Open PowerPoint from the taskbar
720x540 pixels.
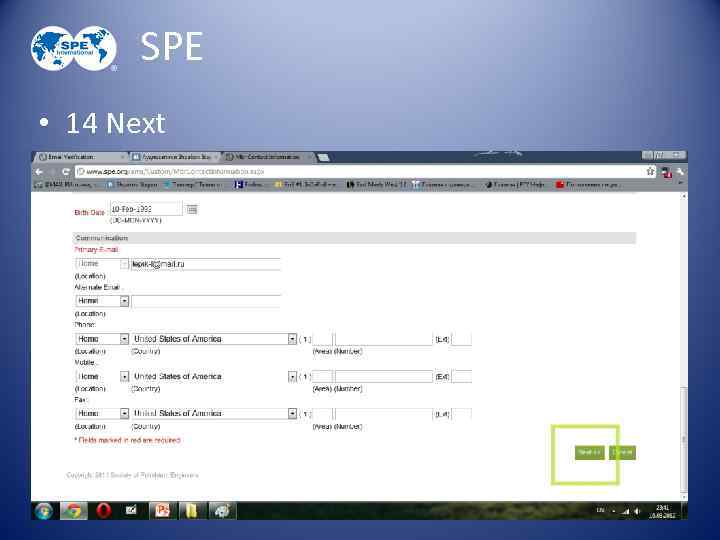(162, 511)
